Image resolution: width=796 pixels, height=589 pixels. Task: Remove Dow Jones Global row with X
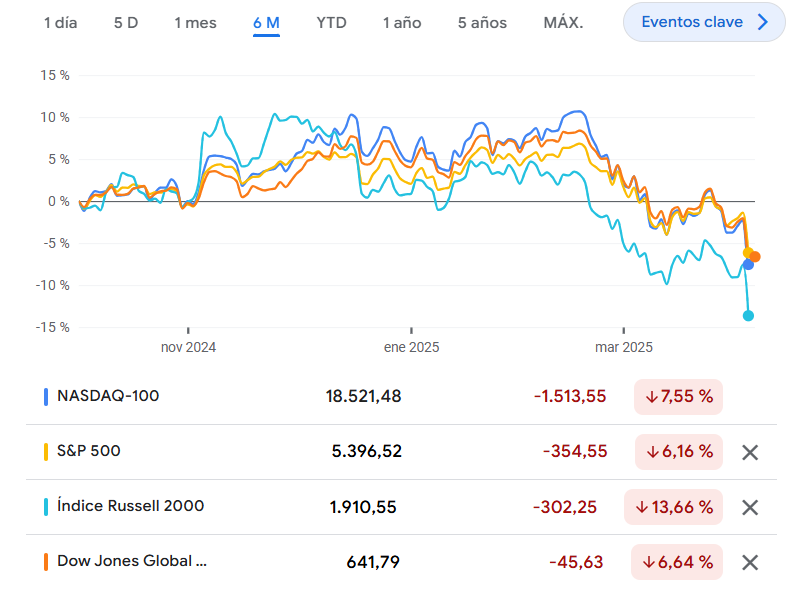pyautogui.click(x=750, y=562)
